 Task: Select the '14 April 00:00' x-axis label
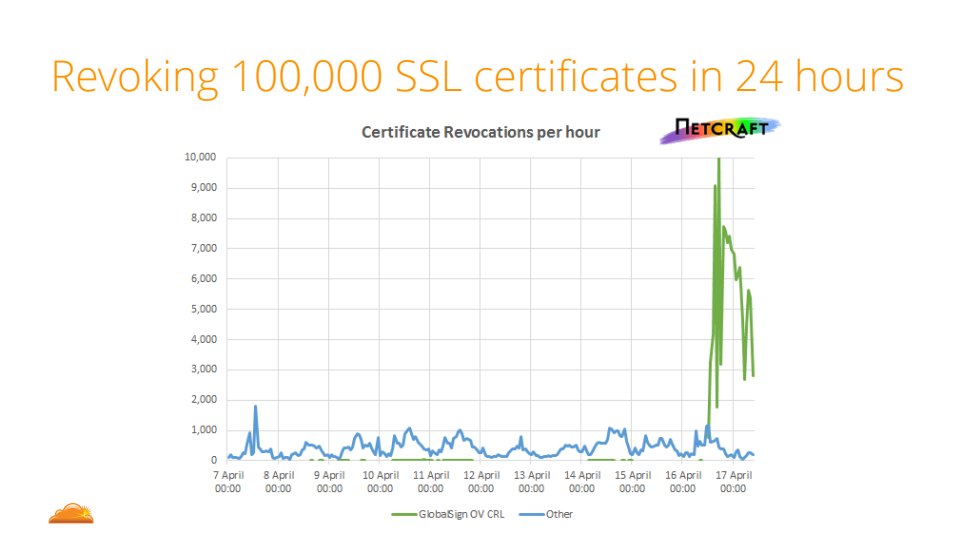582,482
